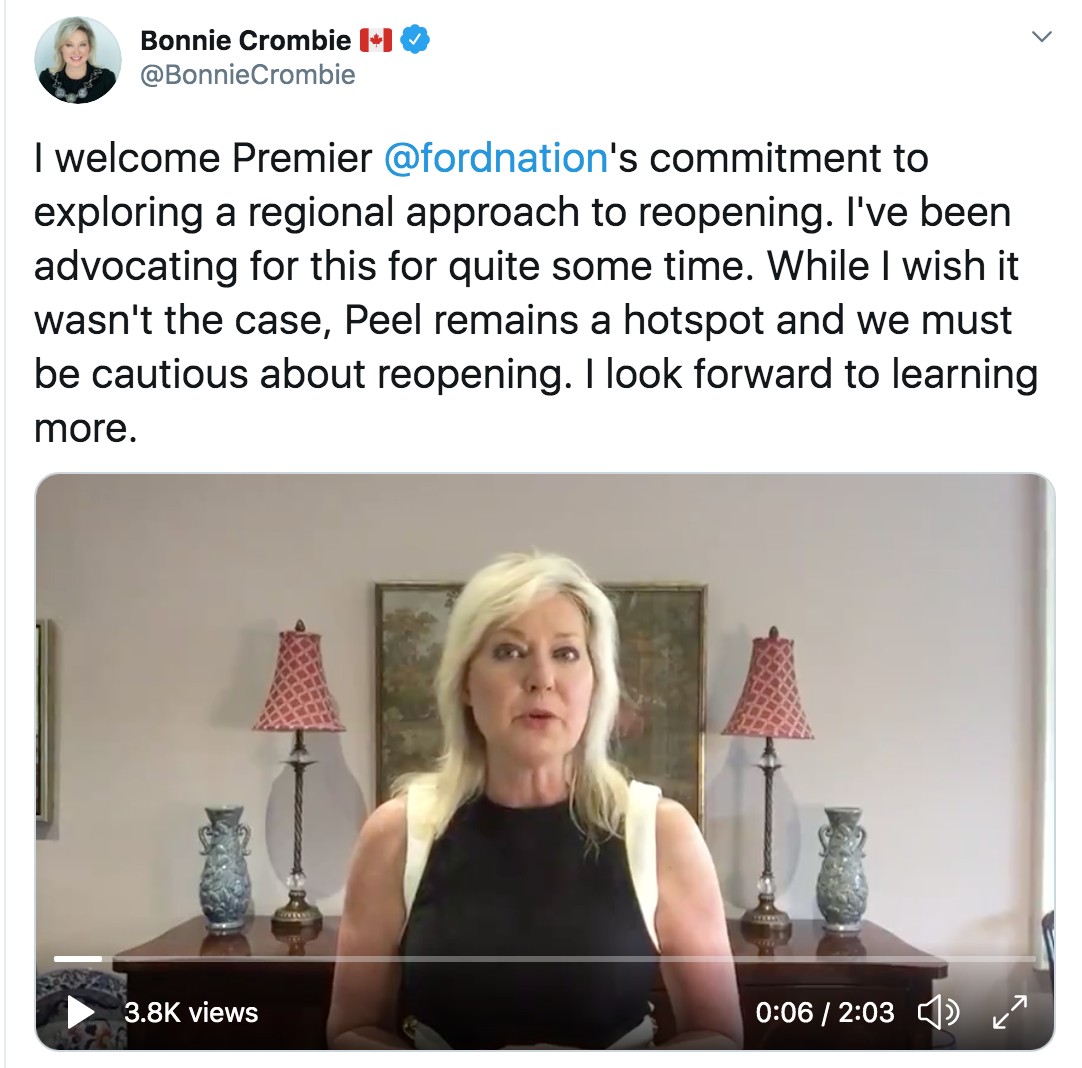Click the Bonnie Crombie display name
The image size is (1082, 1068).
246,40
